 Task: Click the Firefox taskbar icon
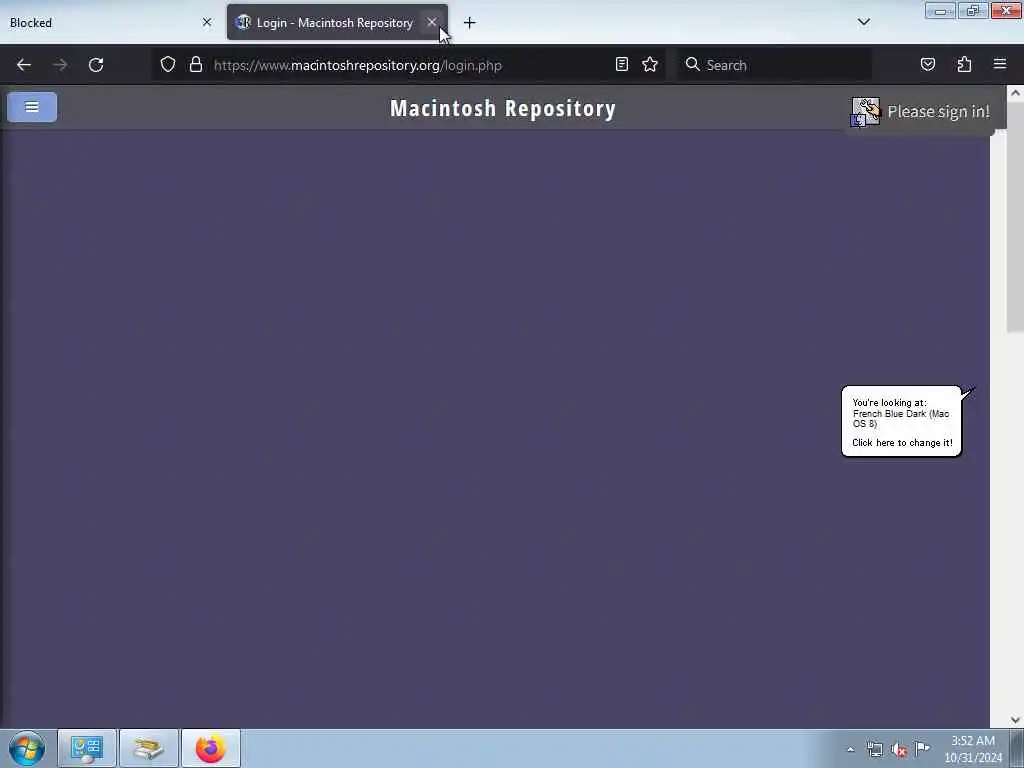click(210, 748)
